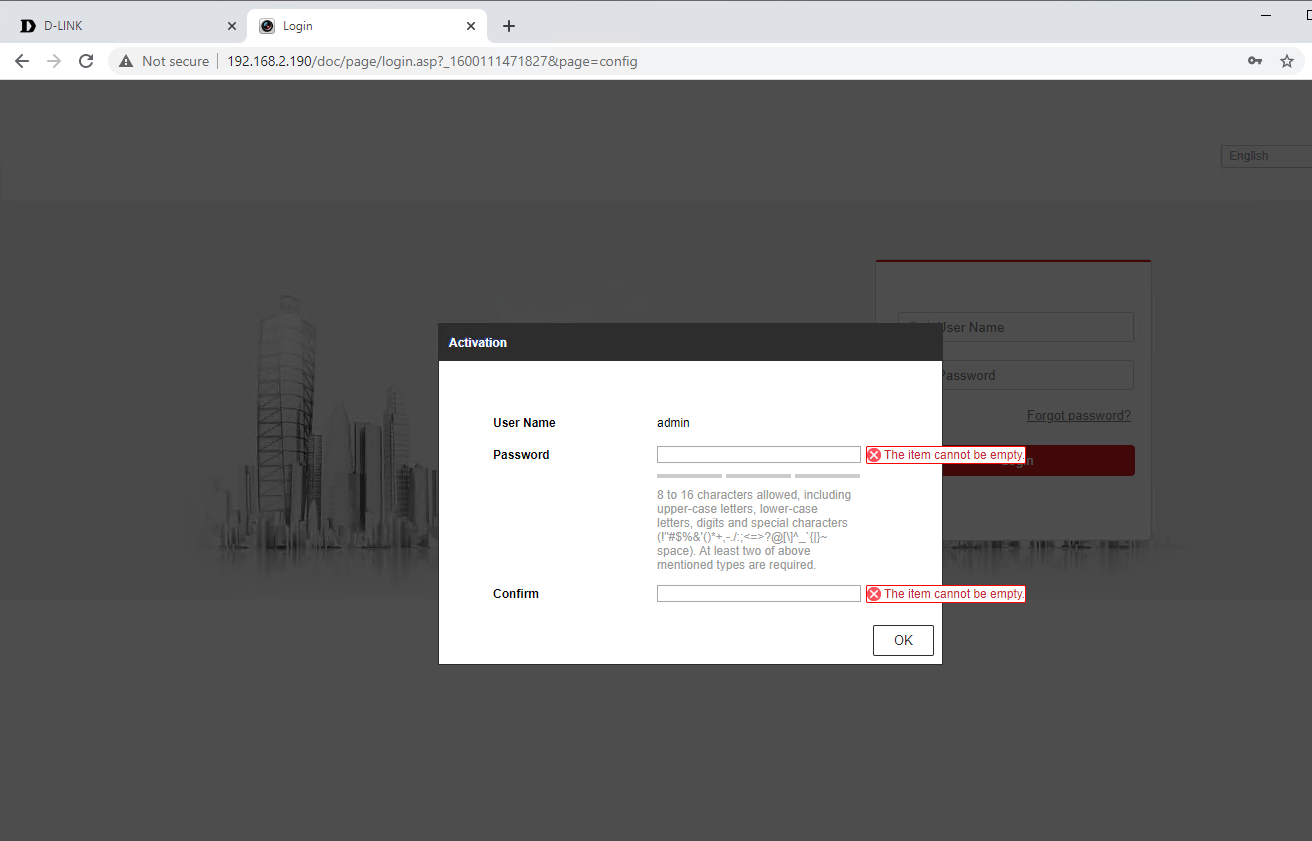Screen dimensions: 1312x841
Task: Click the browser forward arrow button
Action: [54, 61]
